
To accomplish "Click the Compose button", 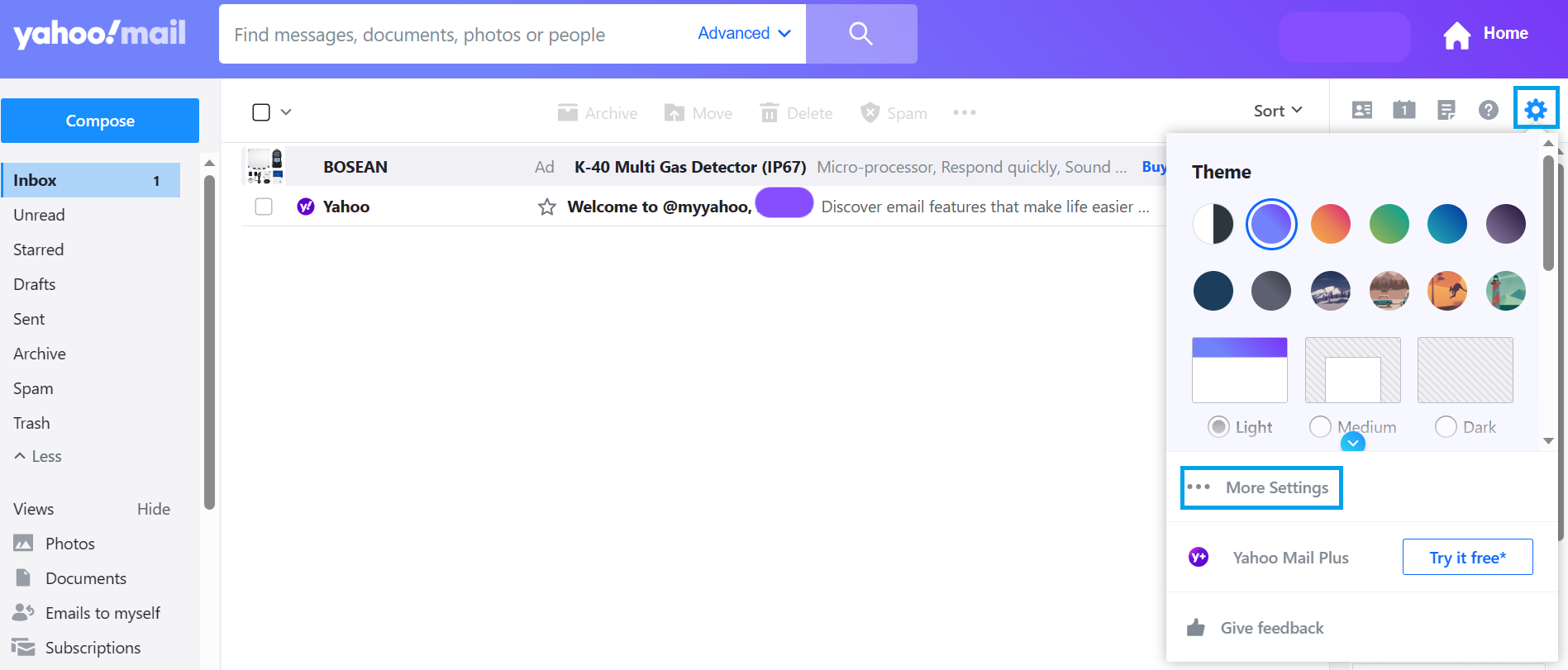I will [x=100, y=121].
